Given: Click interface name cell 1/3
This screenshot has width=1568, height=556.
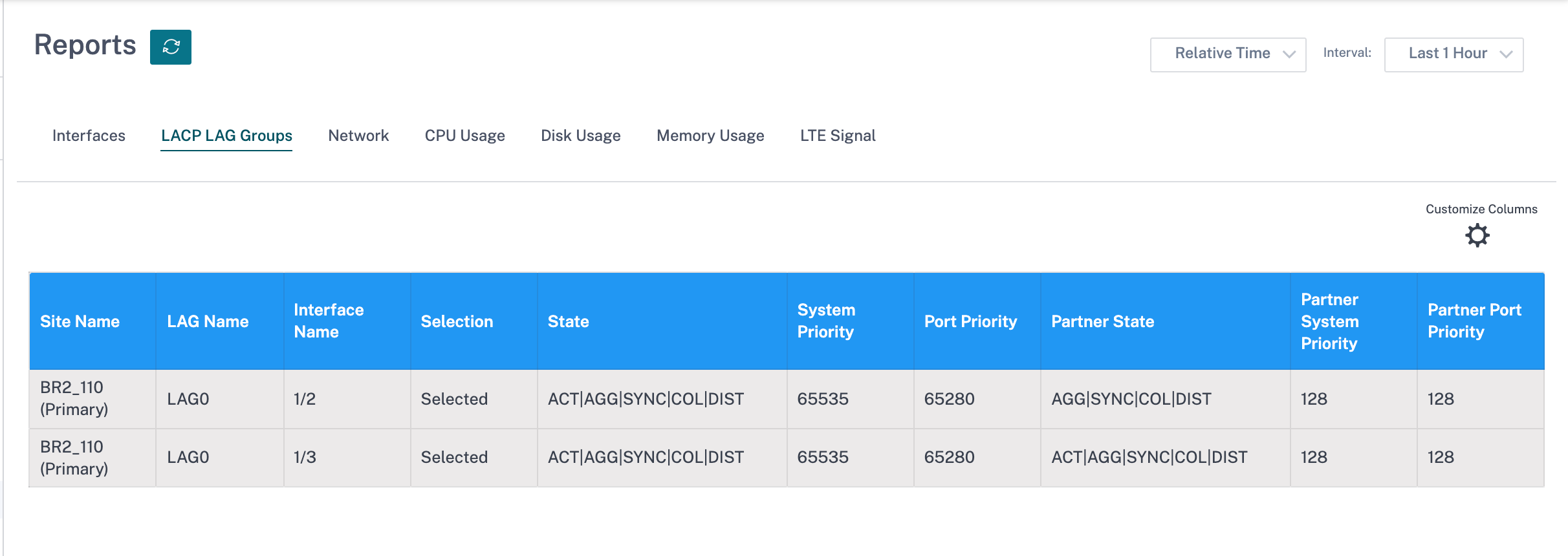Looking at the screenshot, I should point(347,458).
